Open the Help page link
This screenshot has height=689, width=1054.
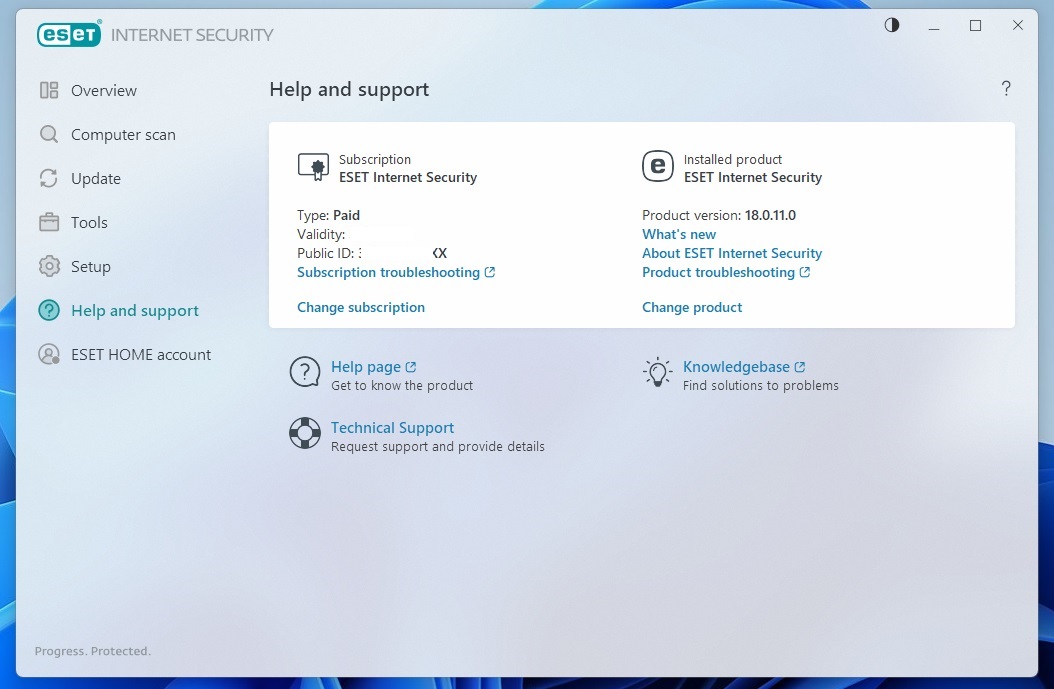point(366,367)
